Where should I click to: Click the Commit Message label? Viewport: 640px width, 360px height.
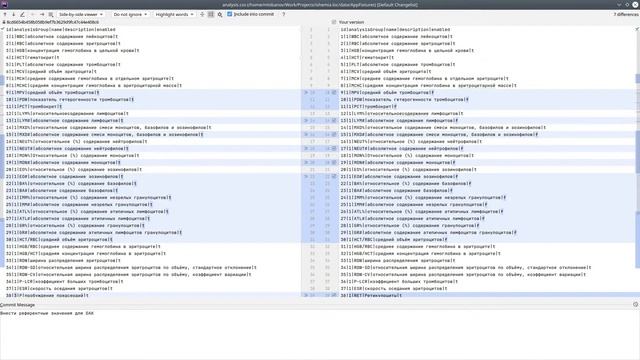point(18,305)
